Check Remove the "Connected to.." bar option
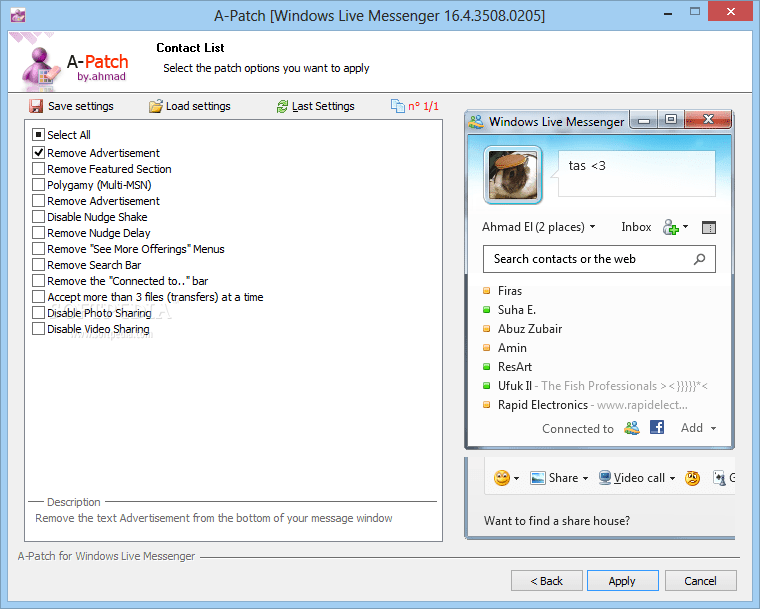The width and height of the screenshot is (760, 609). click(39, 281)
